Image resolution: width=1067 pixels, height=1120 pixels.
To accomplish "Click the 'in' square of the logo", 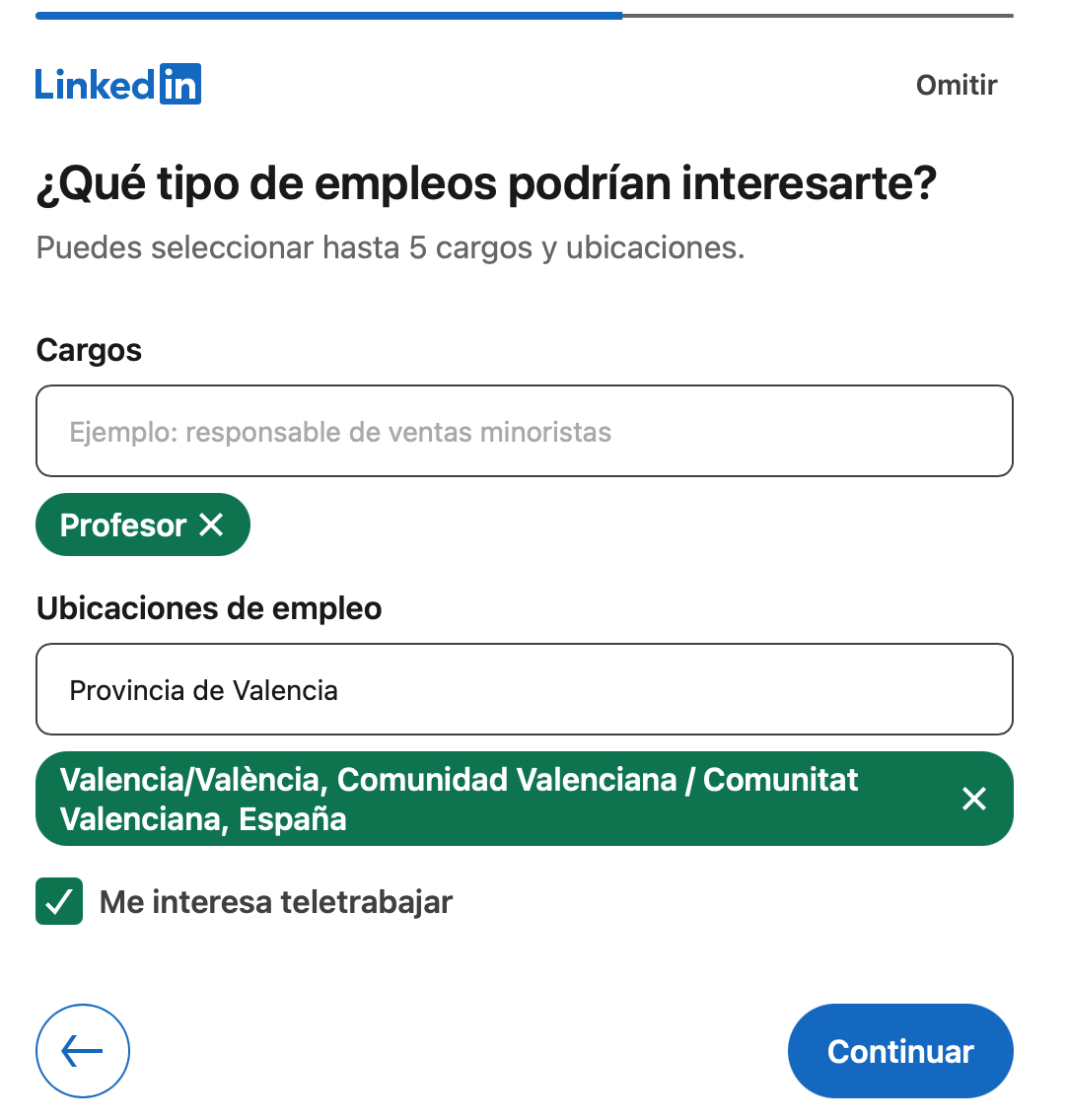I will pyautogui.click(x=180, y=85).
